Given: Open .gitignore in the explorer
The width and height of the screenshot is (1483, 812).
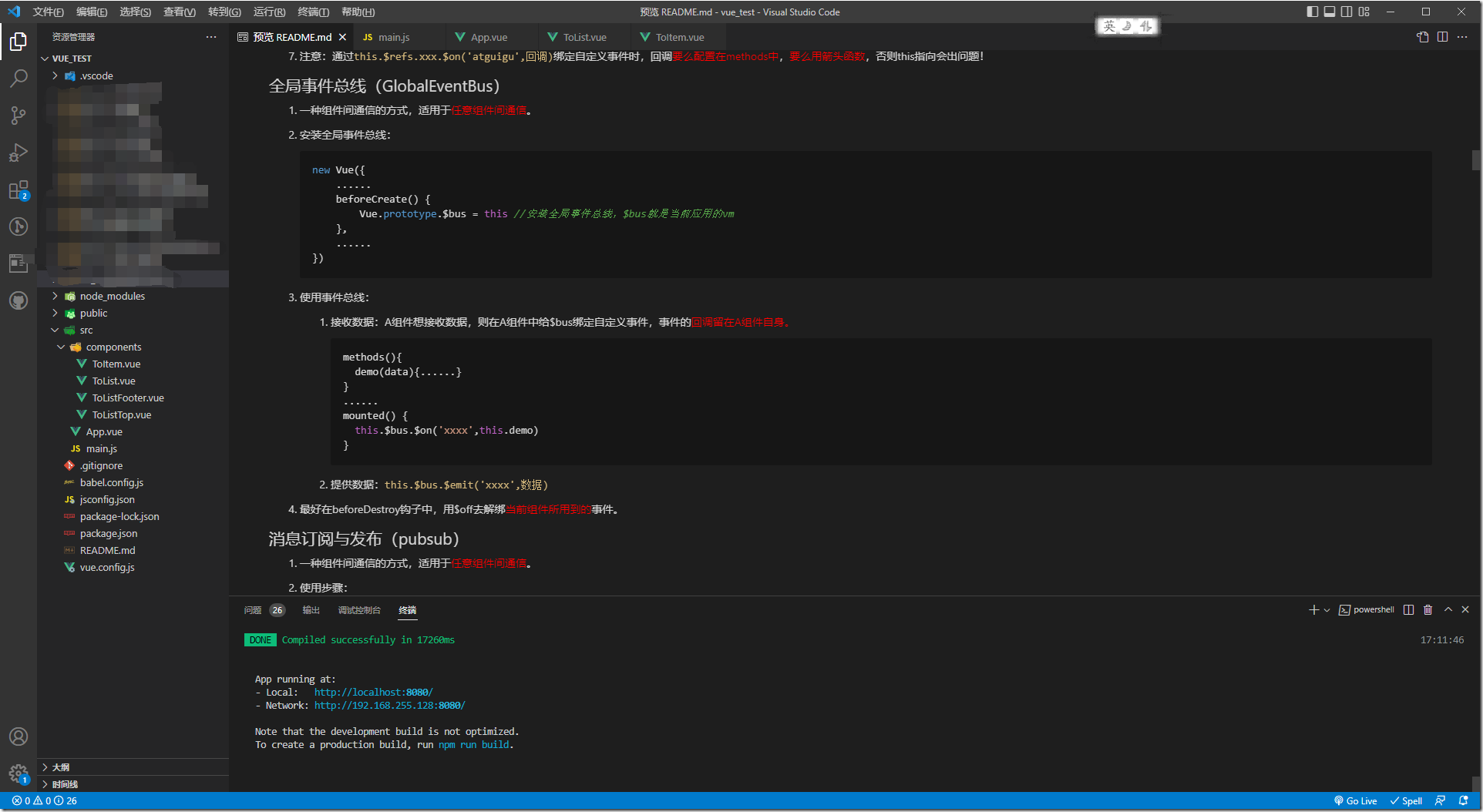Looking at the screenshot, I should (x=101, y=465).
